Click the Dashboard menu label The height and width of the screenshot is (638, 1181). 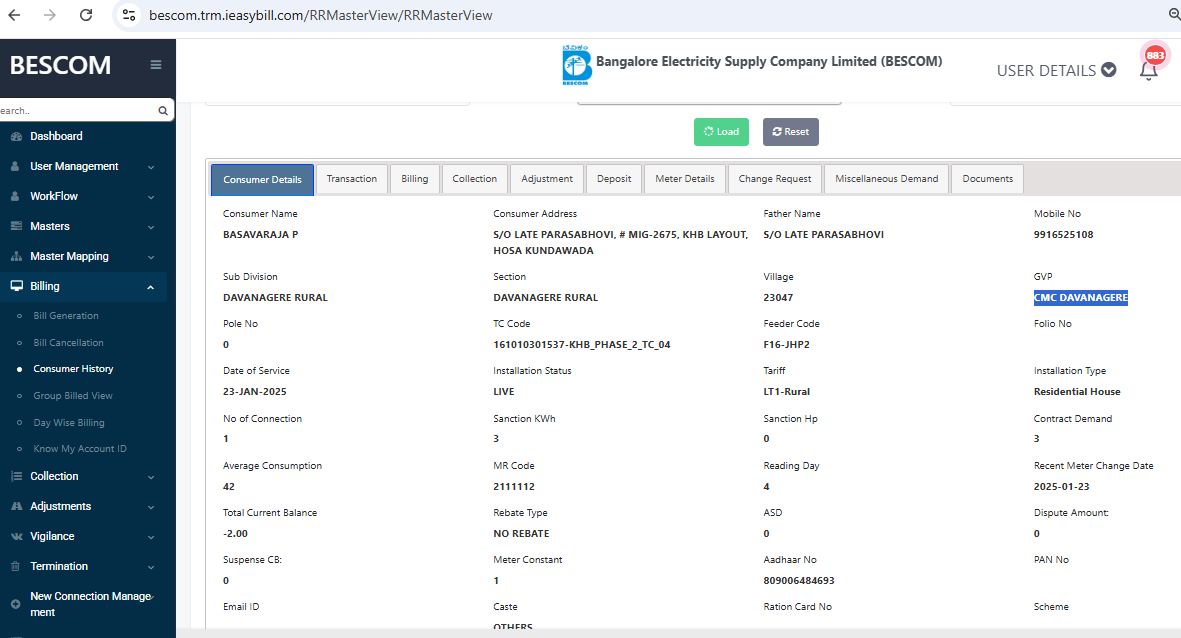56,136
